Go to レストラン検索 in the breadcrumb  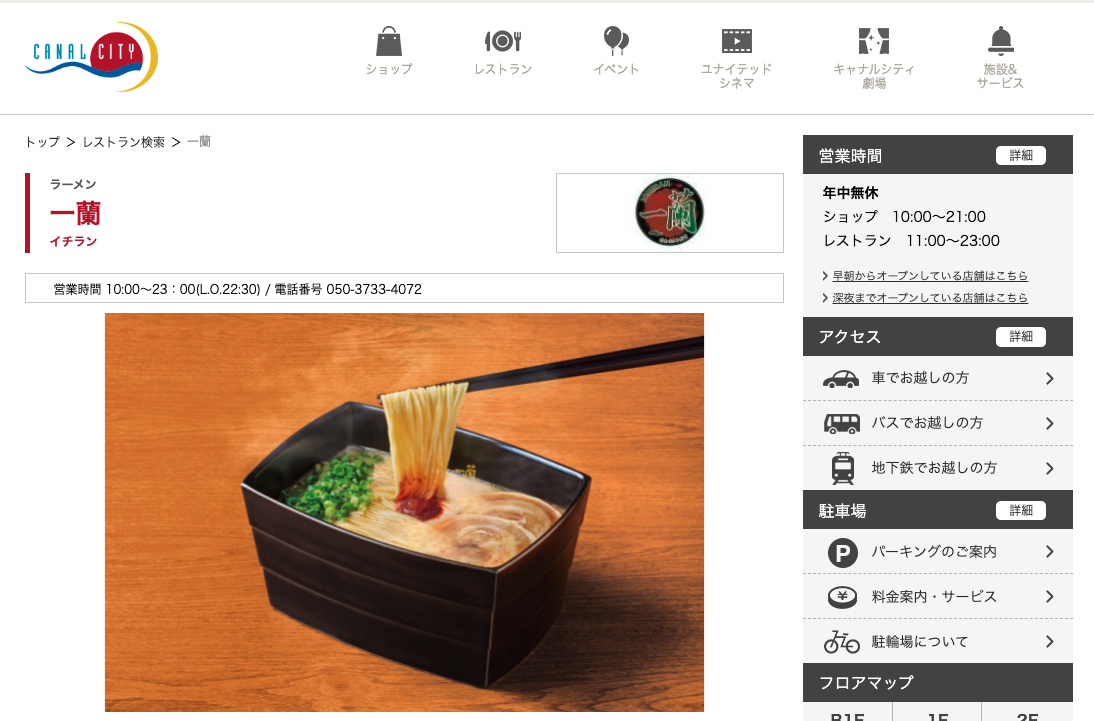click(x=123, y=142)
